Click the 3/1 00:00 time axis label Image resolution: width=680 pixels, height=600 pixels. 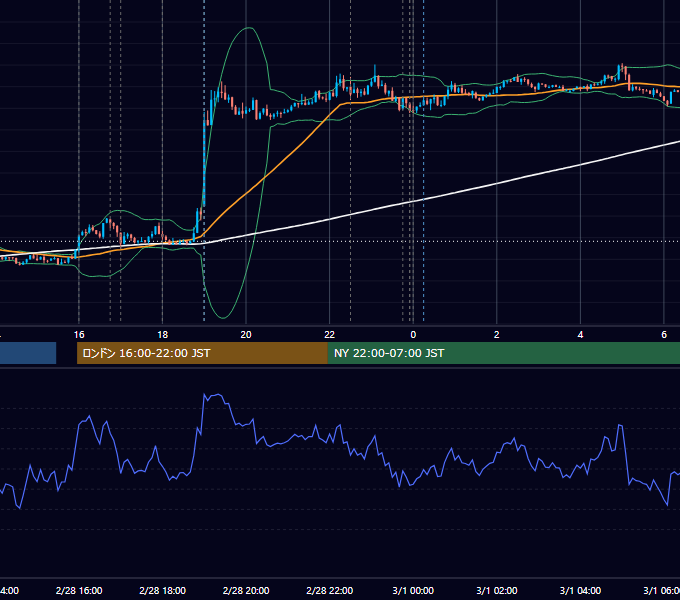[x=413, y=590]
